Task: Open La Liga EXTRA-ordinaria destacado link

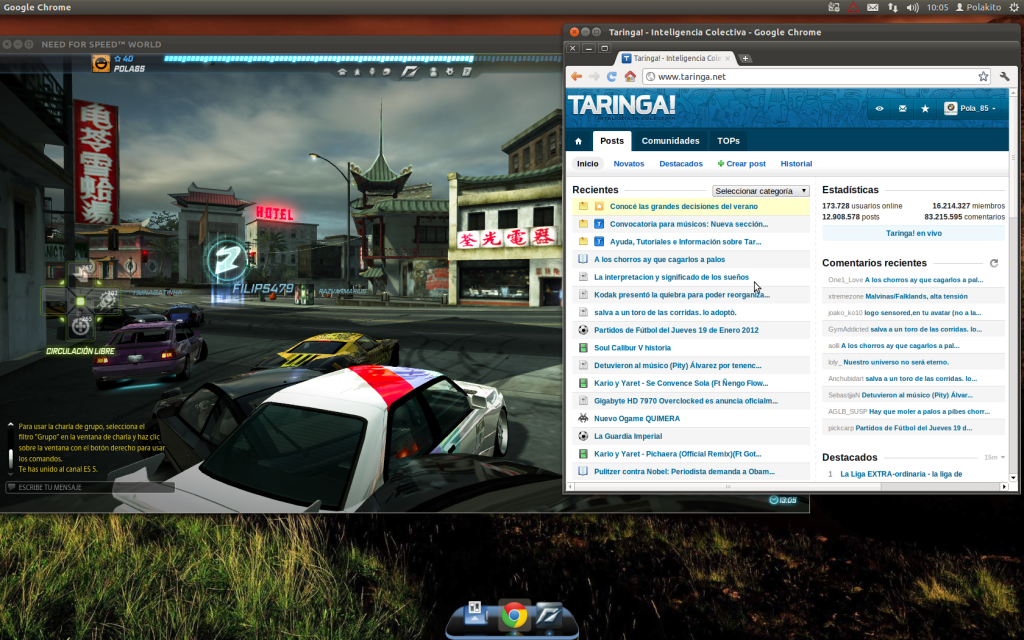Action: point(901,474)
